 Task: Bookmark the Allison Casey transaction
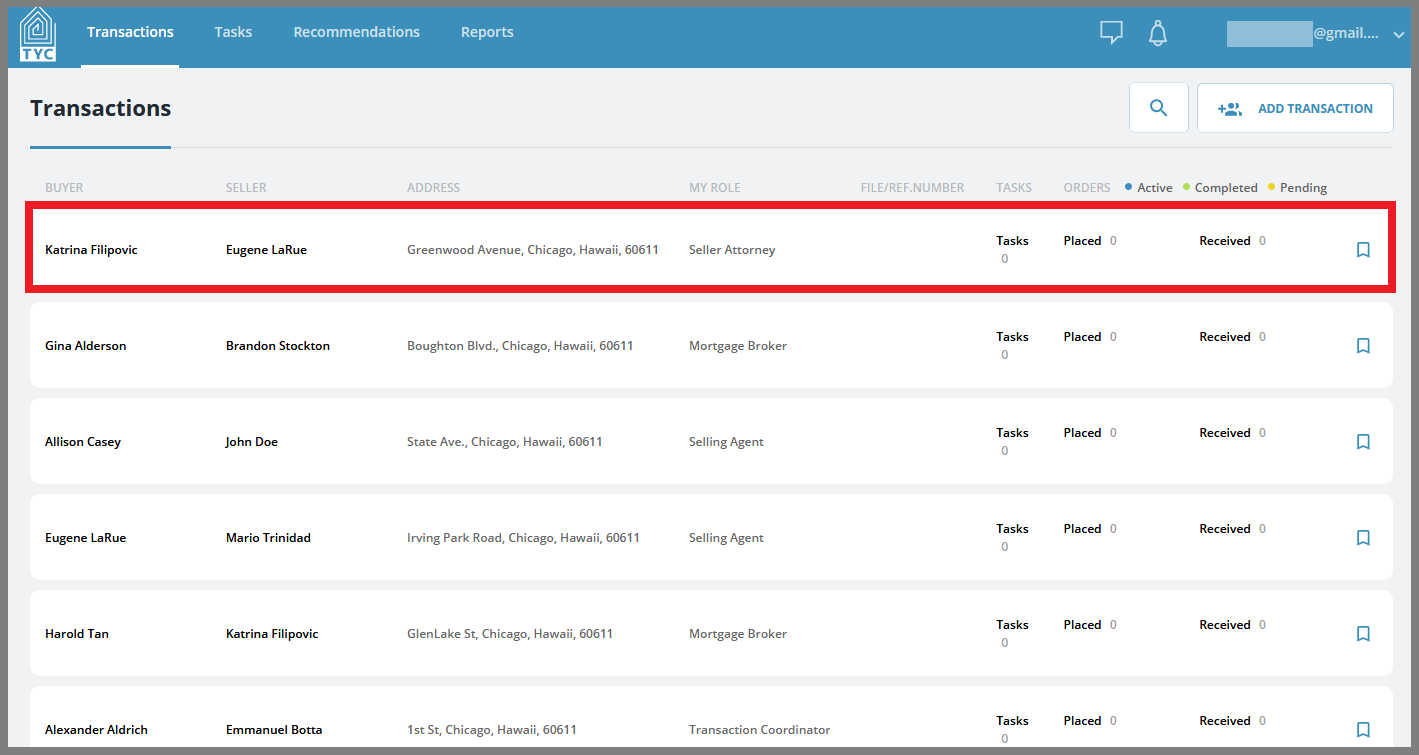tap(1363, 442)
